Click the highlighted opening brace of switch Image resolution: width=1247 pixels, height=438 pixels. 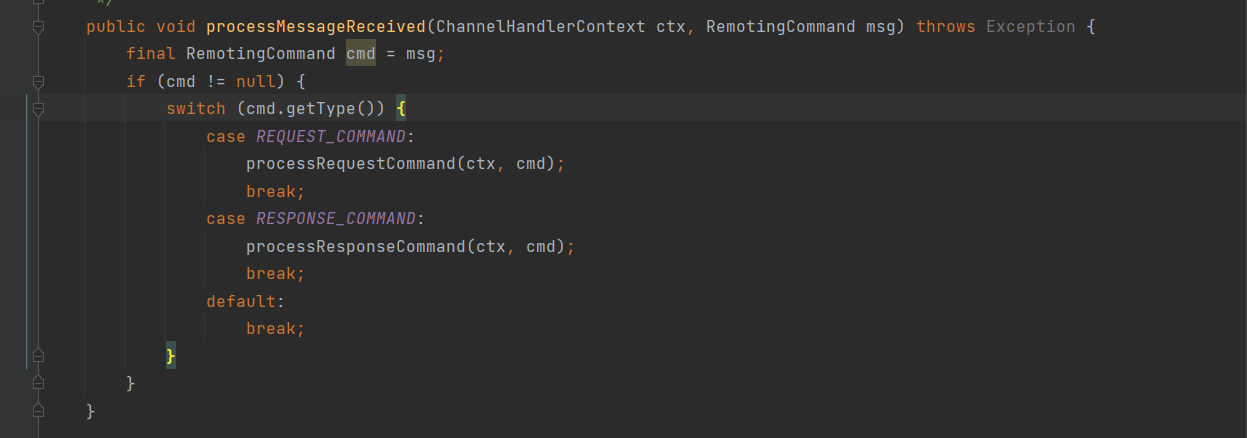point(400,109)
